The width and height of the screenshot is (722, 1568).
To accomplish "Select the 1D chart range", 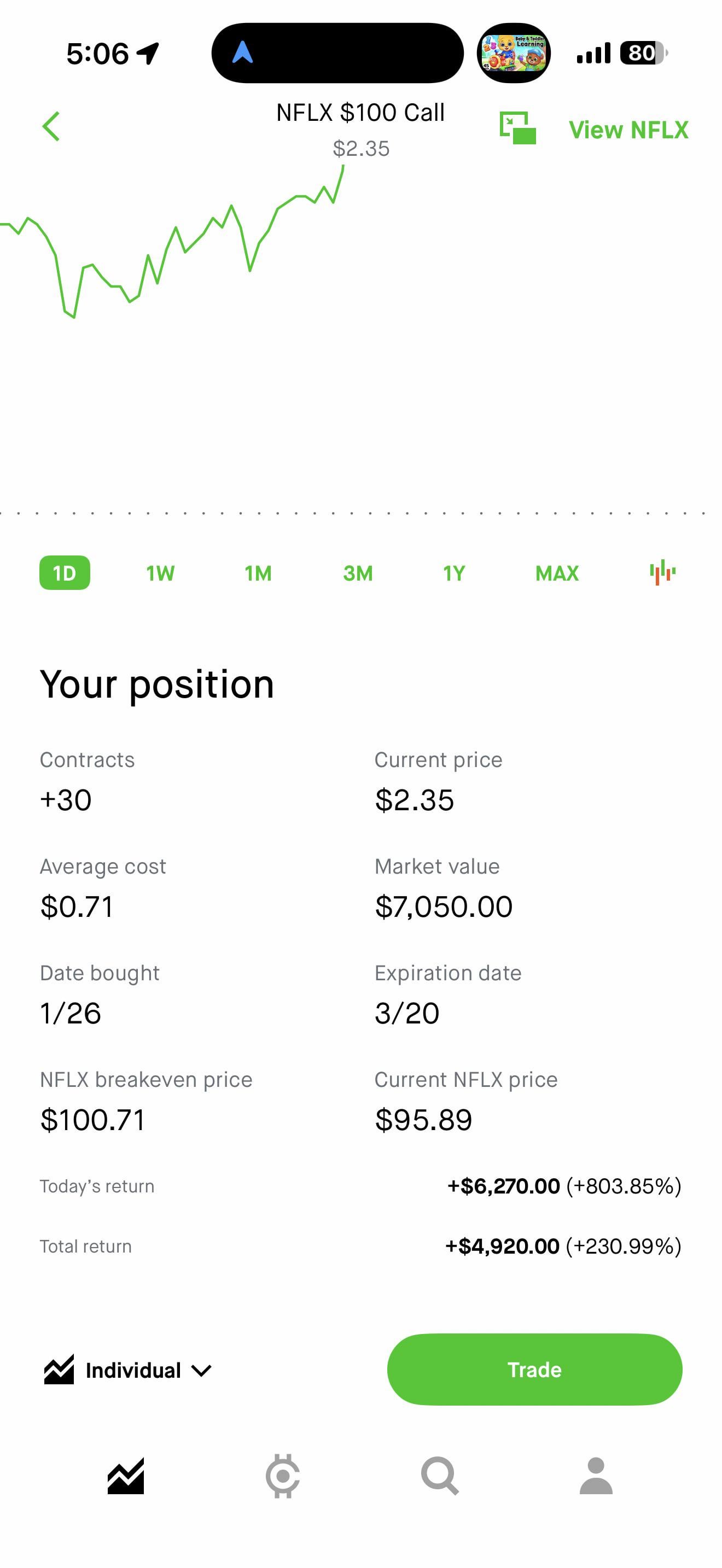I will click(x=65, y=573).
